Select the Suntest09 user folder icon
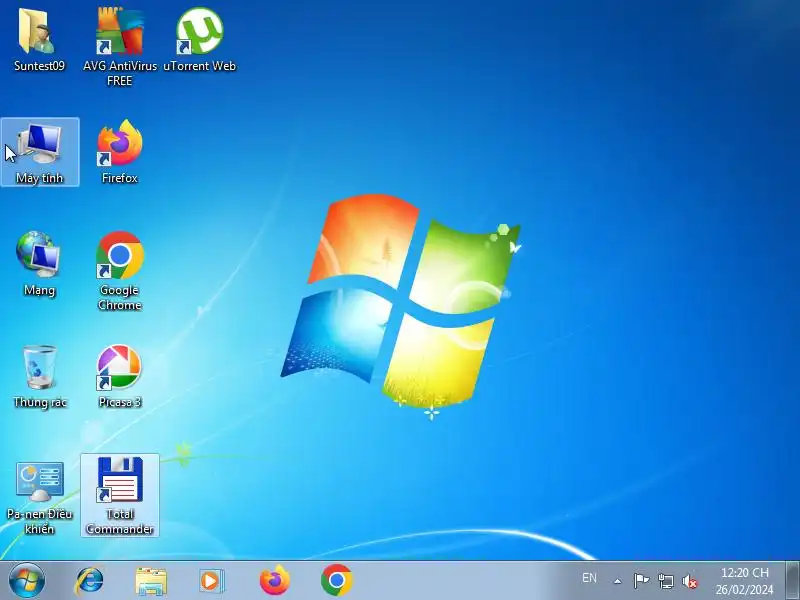 click(39, 40)
